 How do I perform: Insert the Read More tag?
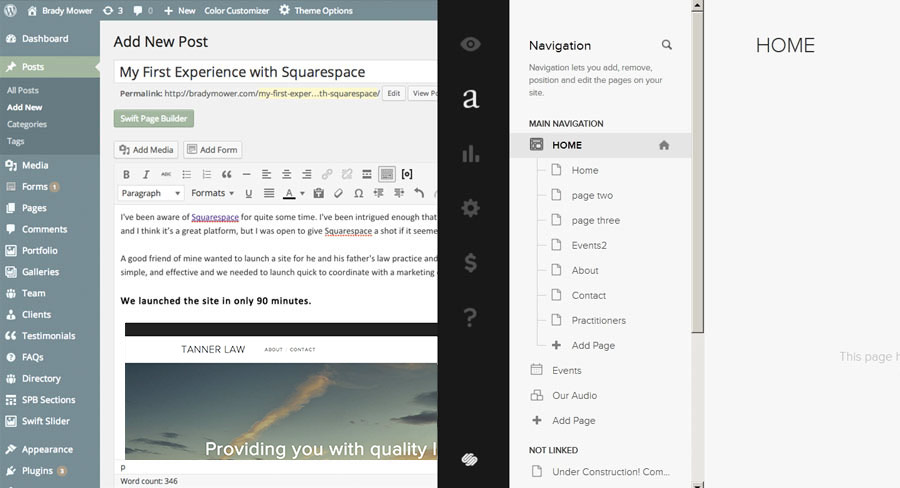pyautogui.click(x=367, y=175)
